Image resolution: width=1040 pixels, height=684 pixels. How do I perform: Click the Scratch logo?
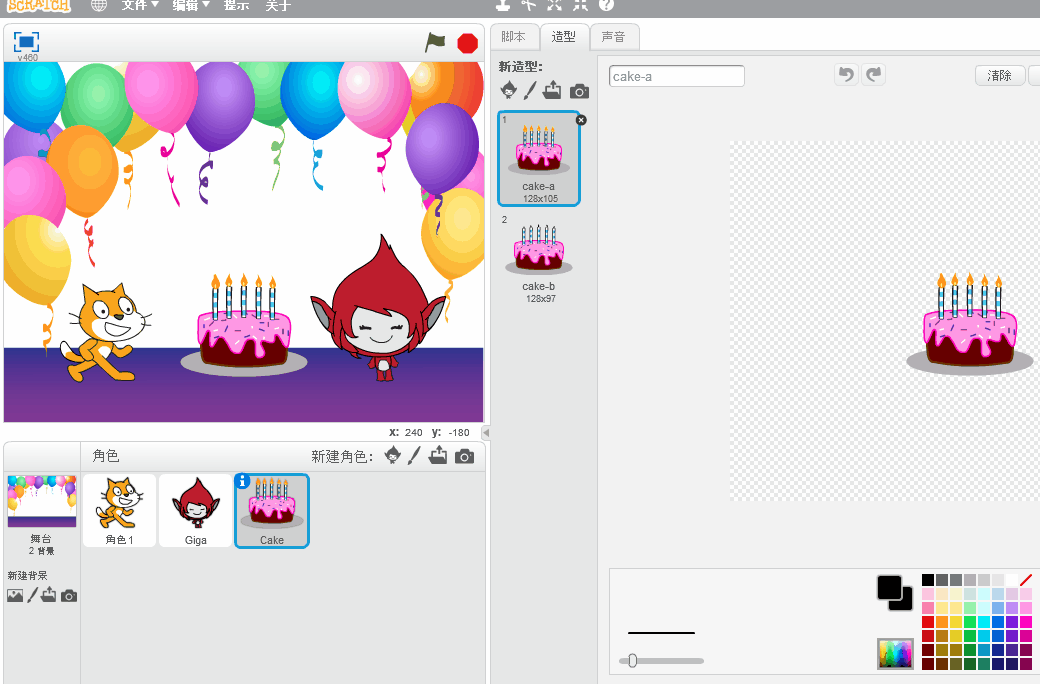[39, 5]
